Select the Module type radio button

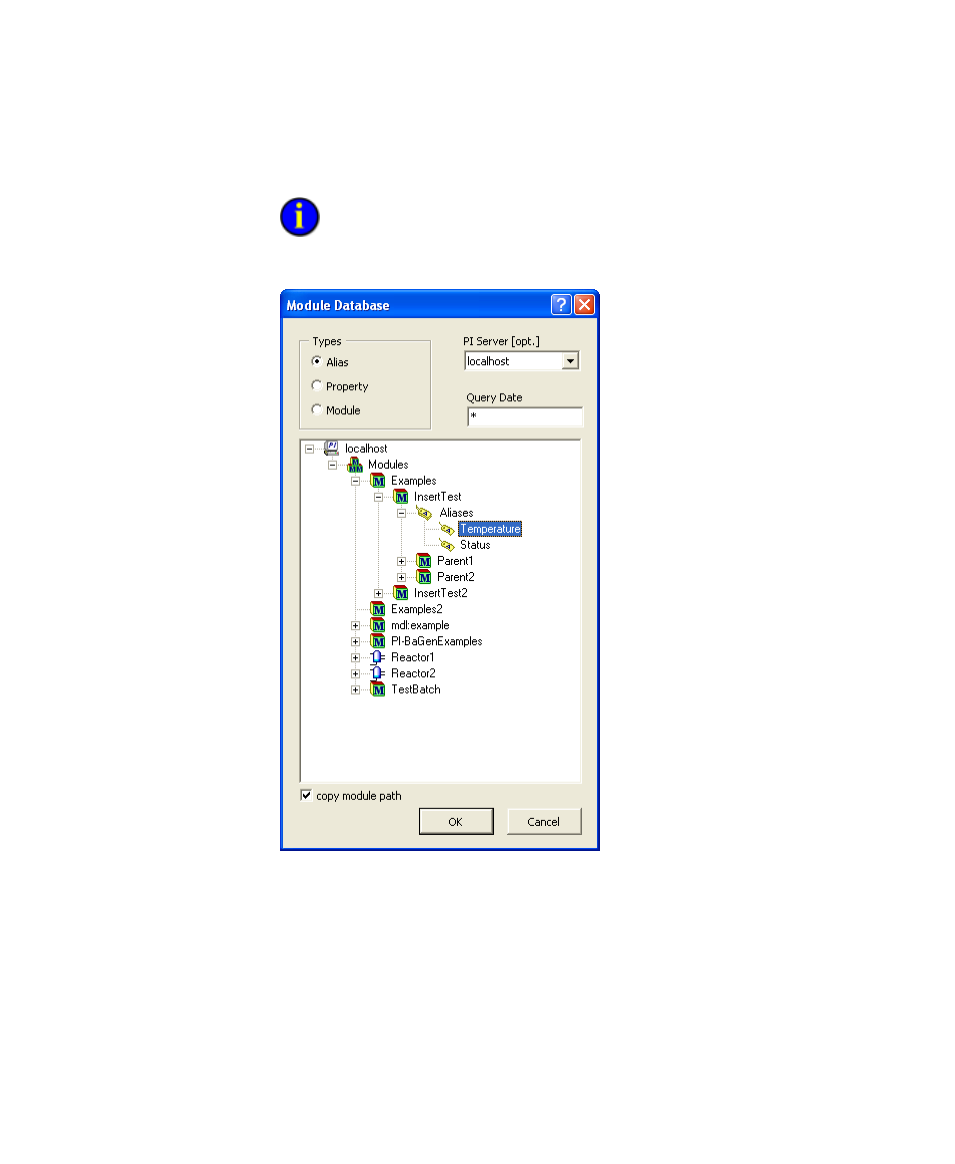pyautogui.click(x=317, y=409)
